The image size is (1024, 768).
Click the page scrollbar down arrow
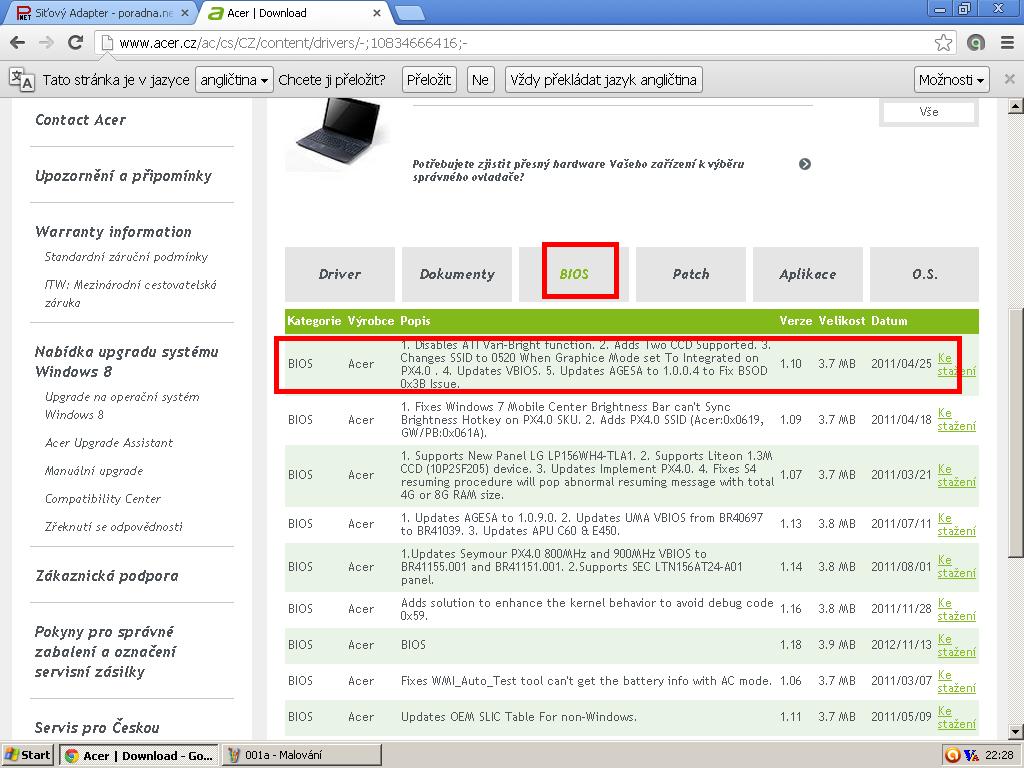click(1015, 732)
